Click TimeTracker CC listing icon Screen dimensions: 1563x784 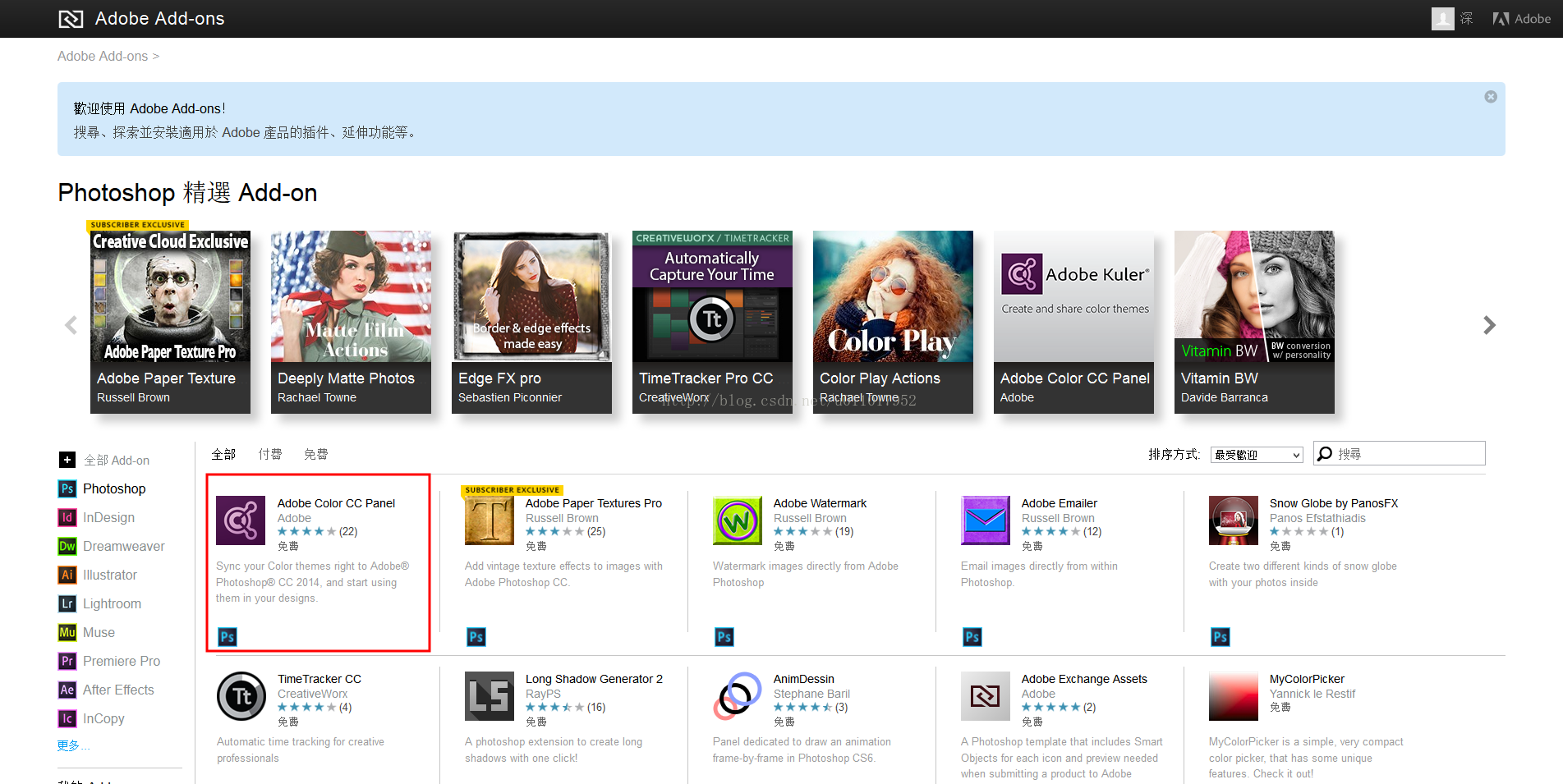(241, 696)
